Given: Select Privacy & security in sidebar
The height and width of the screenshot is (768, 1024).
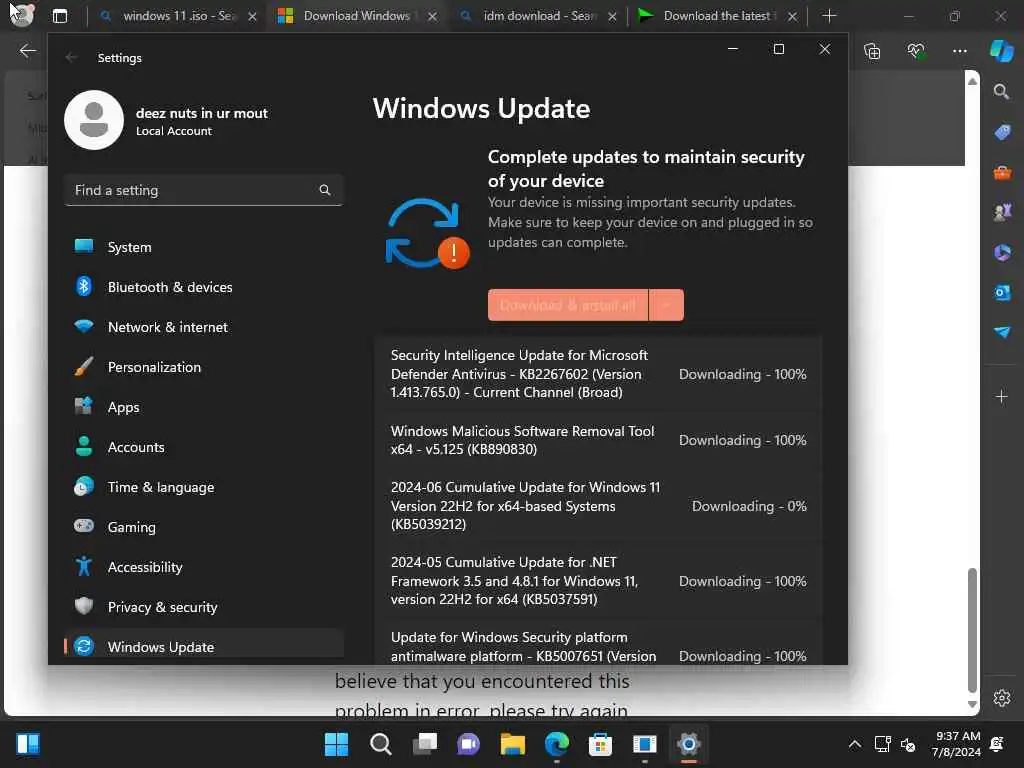Looking at the screenshot, I should (x=204, y=607).
